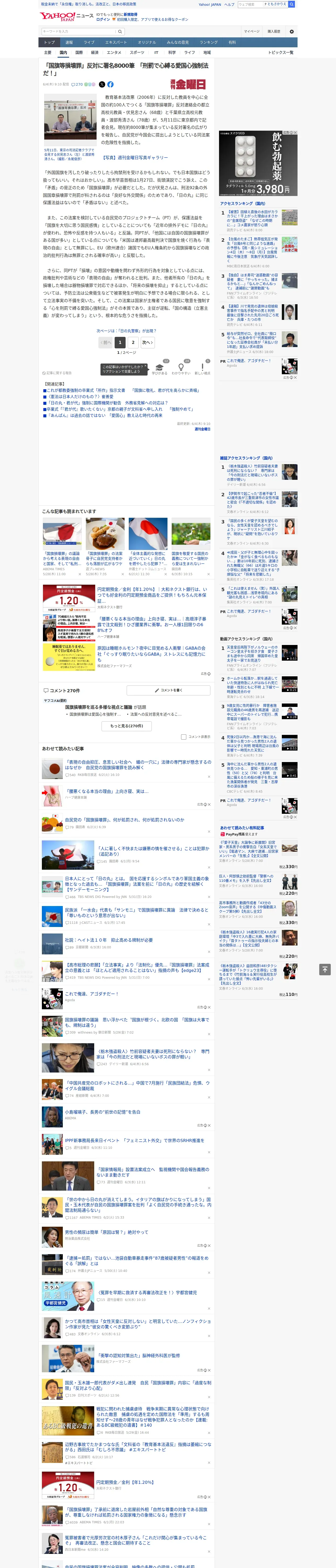This screenshot has height=1568, width=336.
Task: Click the ログイン link
Action: [x=103, y=20]
